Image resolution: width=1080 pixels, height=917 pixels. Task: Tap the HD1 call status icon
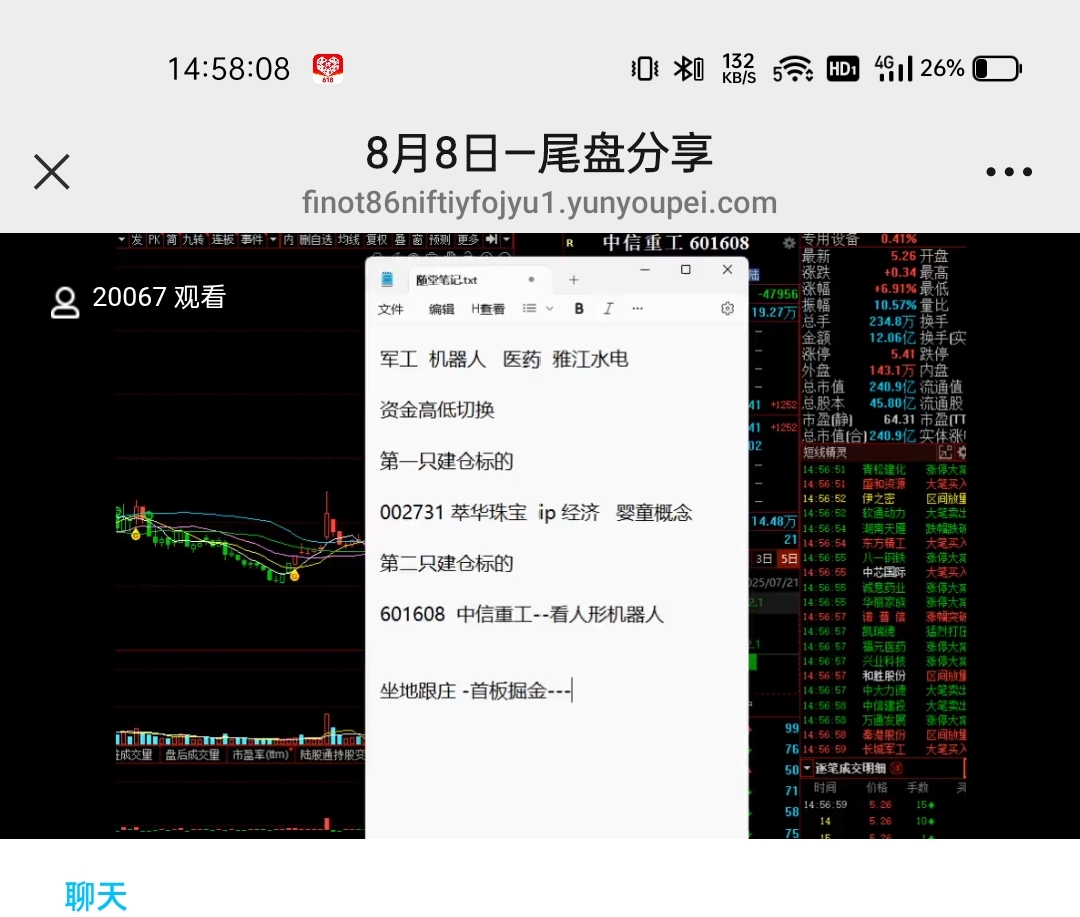[x=842, y=69]
